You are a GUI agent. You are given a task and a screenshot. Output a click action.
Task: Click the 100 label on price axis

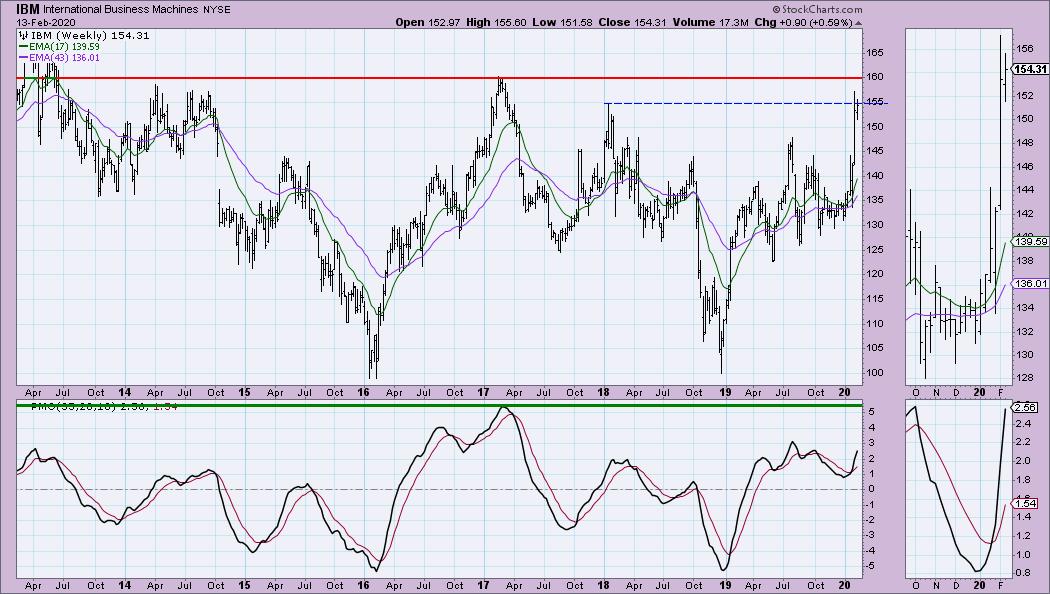pyautogui.click(x=875, y=372)
